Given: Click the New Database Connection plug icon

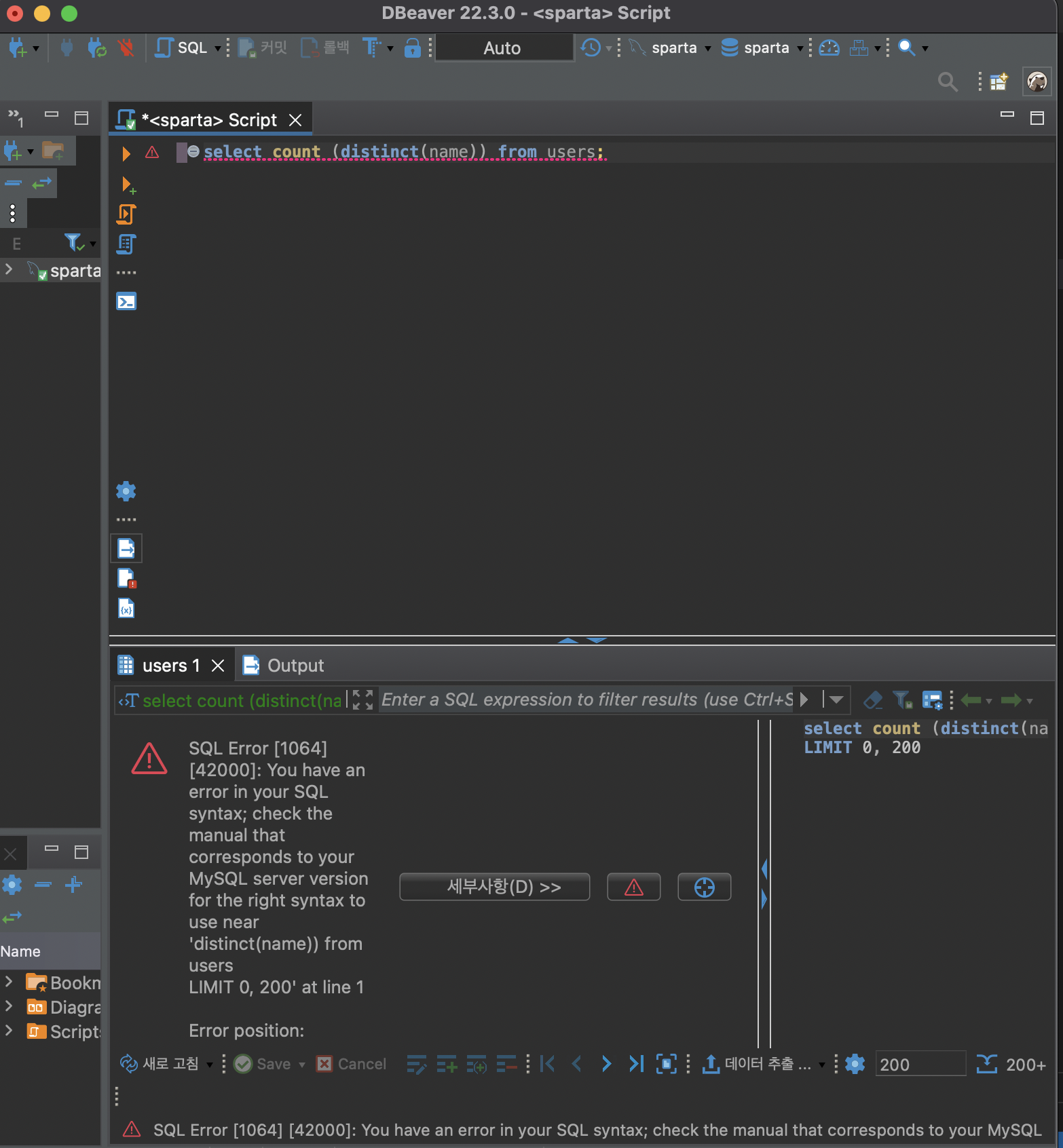Looking at the screenshot, I should point(17,48).
